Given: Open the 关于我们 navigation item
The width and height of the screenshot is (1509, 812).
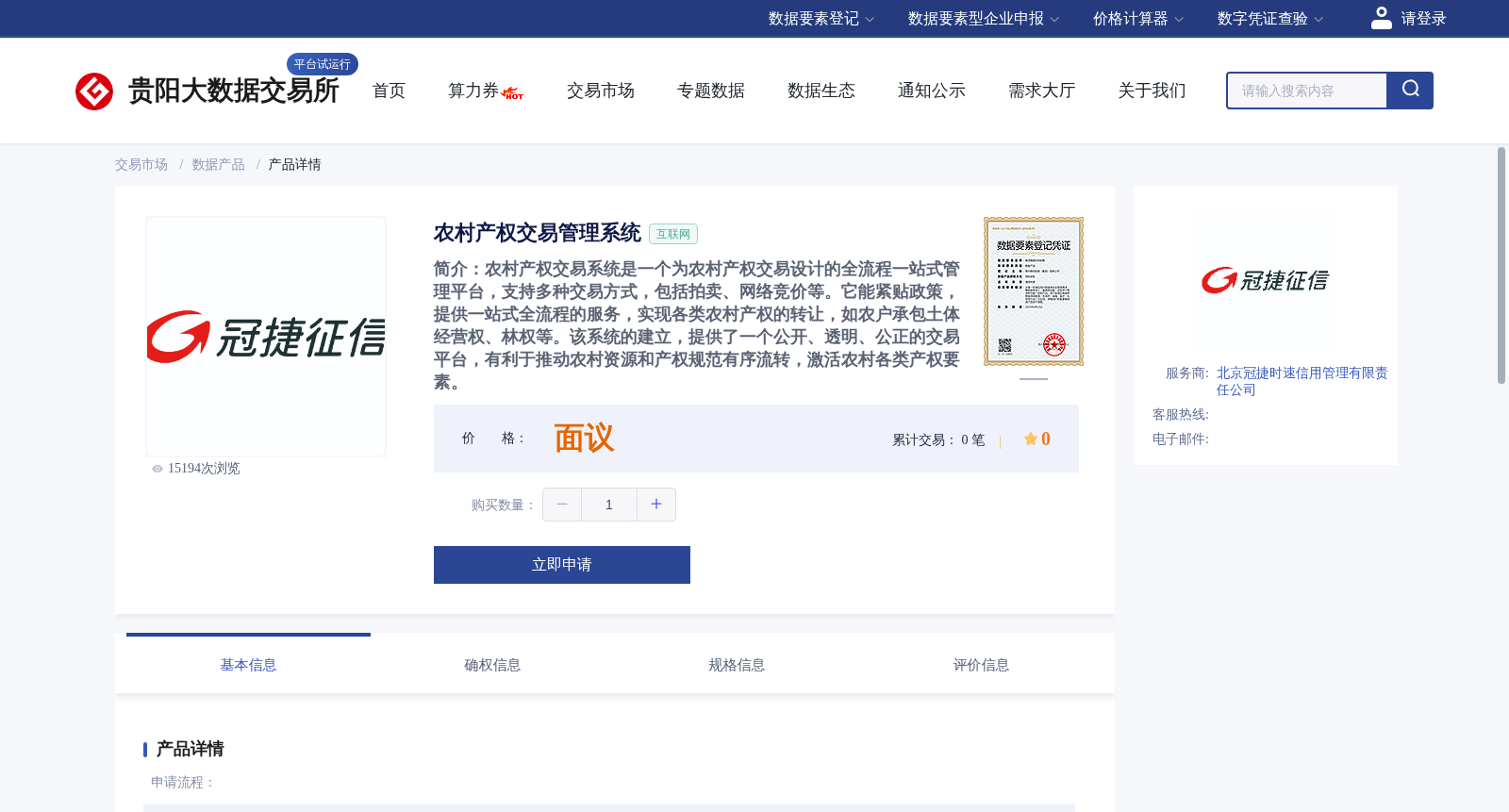Looking at the screenshot, I should click(1152, 91).
